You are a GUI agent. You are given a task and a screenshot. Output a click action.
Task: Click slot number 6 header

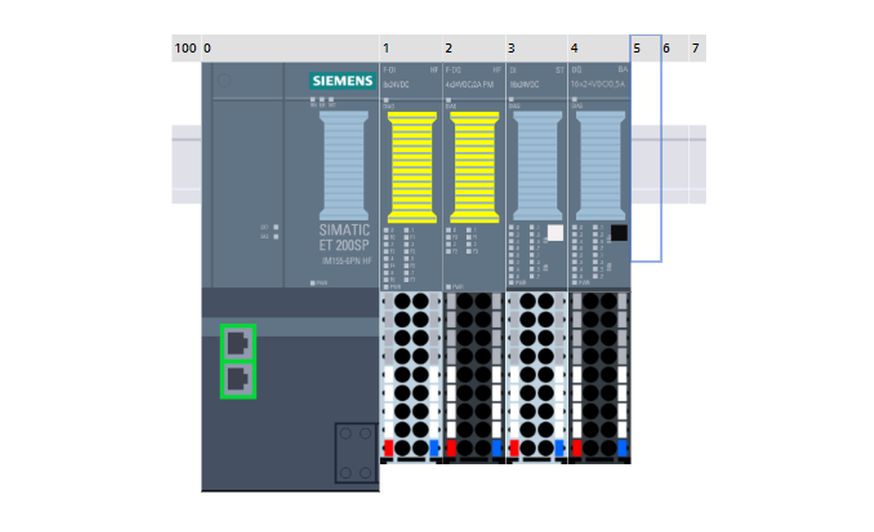click(675, 48)
